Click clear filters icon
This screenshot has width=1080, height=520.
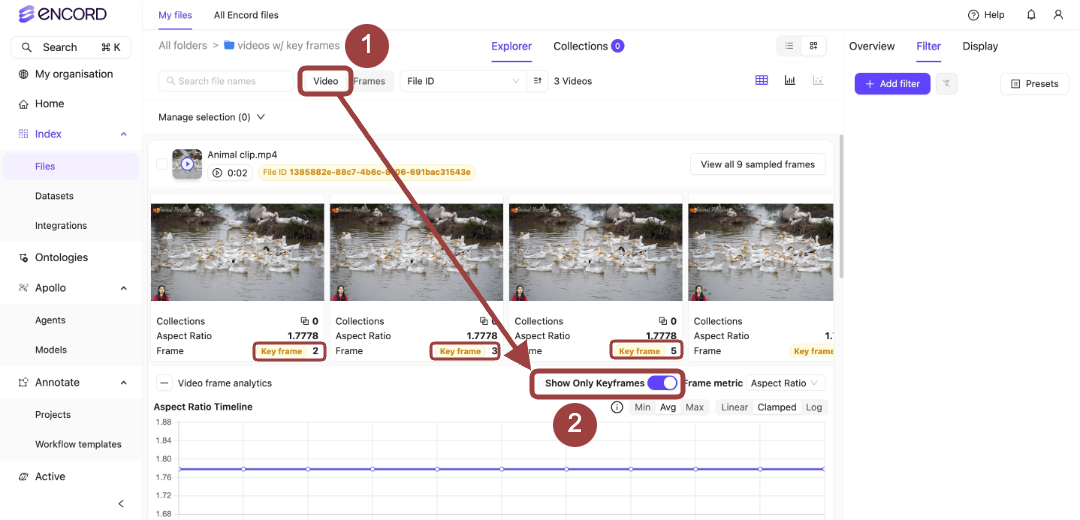point(947,83)
